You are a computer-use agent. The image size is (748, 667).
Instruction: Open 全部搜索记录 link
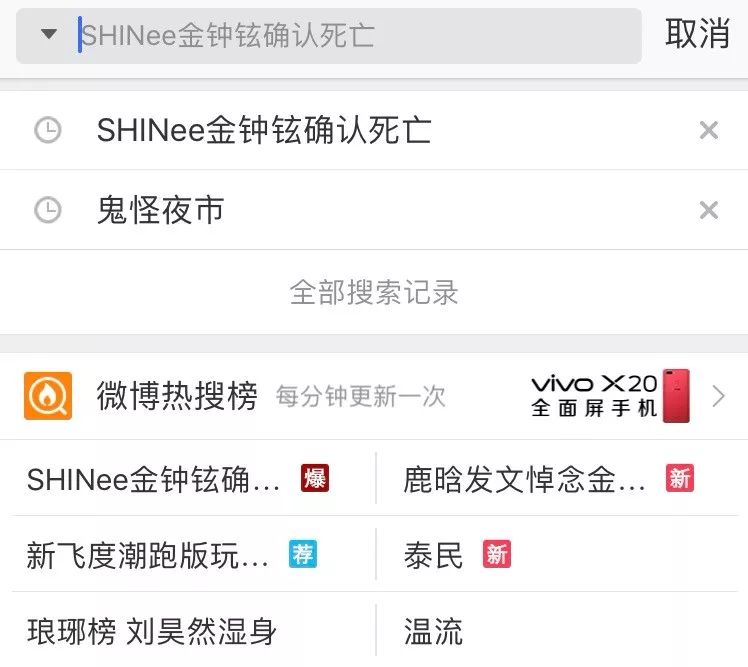tap(374, 292)
